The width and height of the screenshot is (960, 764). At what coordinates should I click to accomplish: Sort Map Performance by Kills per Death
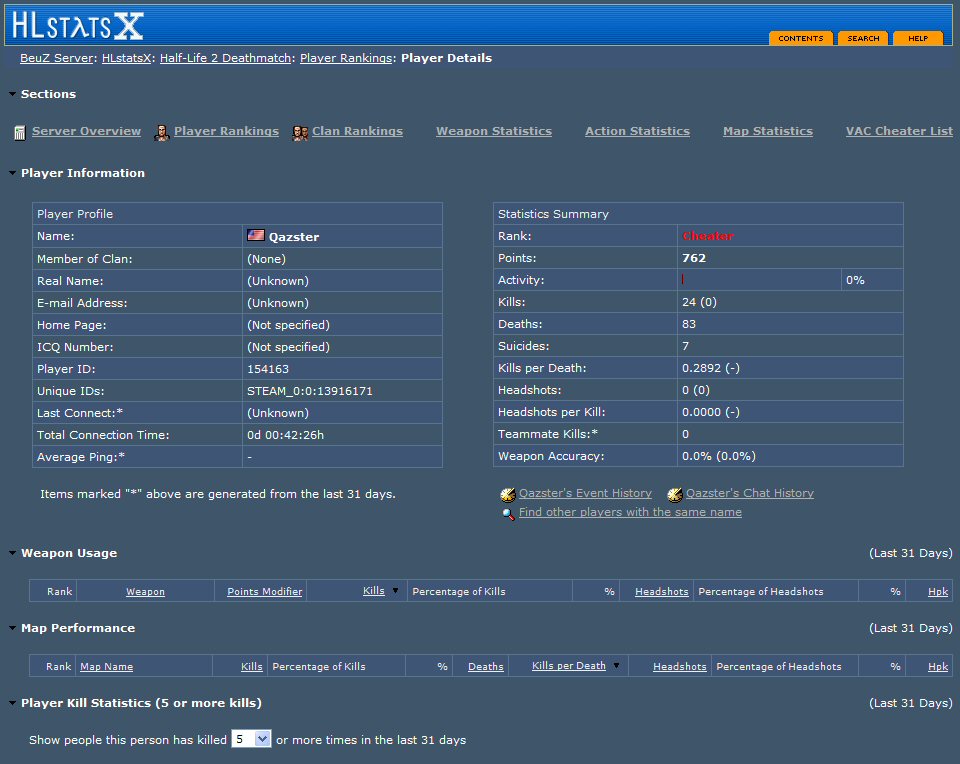pos(568,665)
